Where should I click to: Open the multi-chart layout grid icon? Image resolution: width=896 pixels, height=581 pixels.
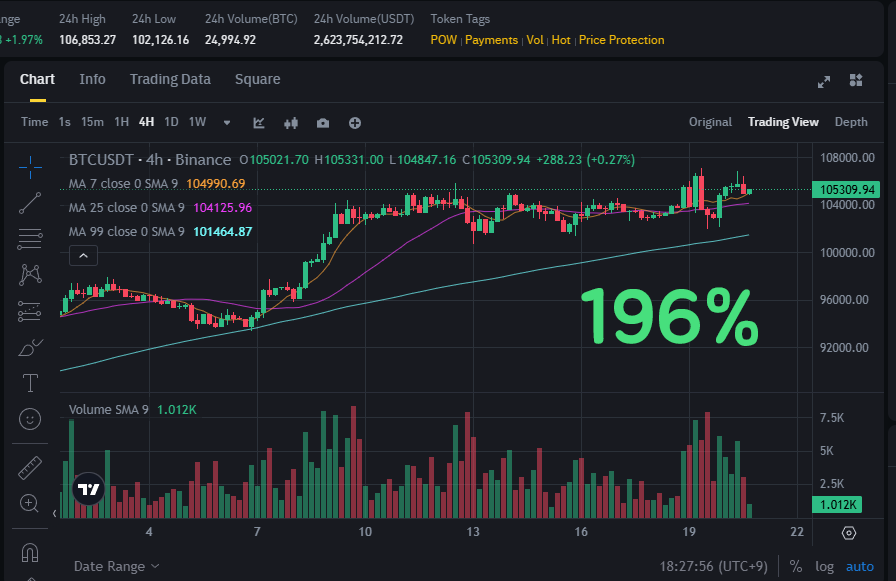(x=856, y=80)
